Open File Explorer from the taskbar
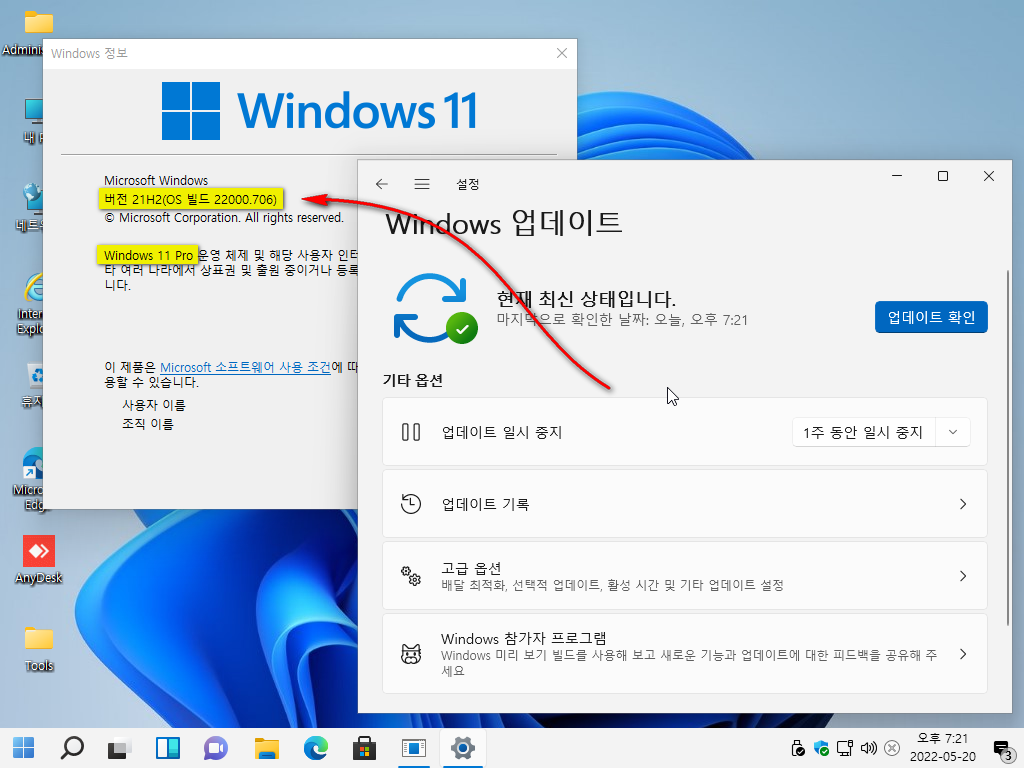The height and width of the screenshot is (768, 1024). click(x=266, y=748)
